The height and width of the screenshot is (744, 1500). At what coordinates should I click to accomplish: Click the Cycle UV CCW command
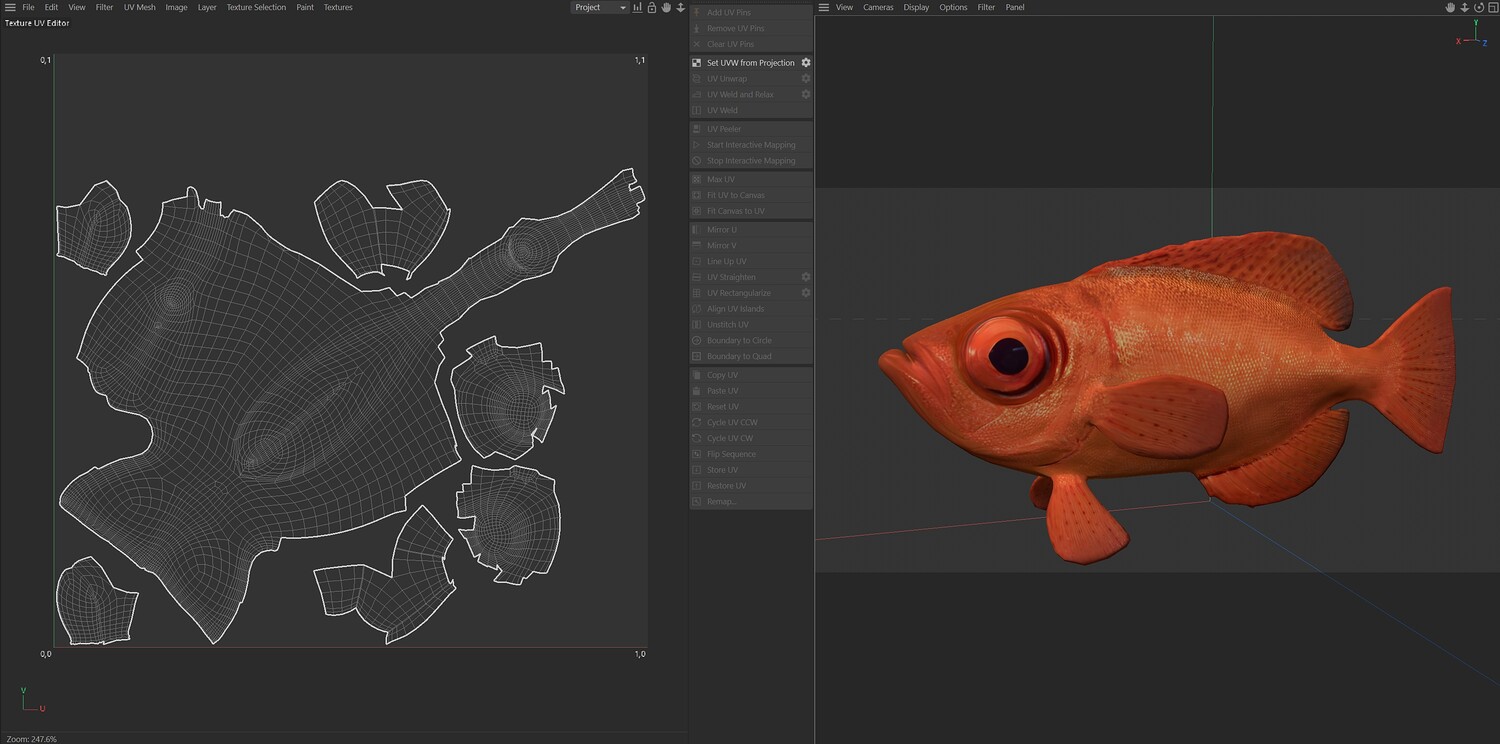(751, 423)
